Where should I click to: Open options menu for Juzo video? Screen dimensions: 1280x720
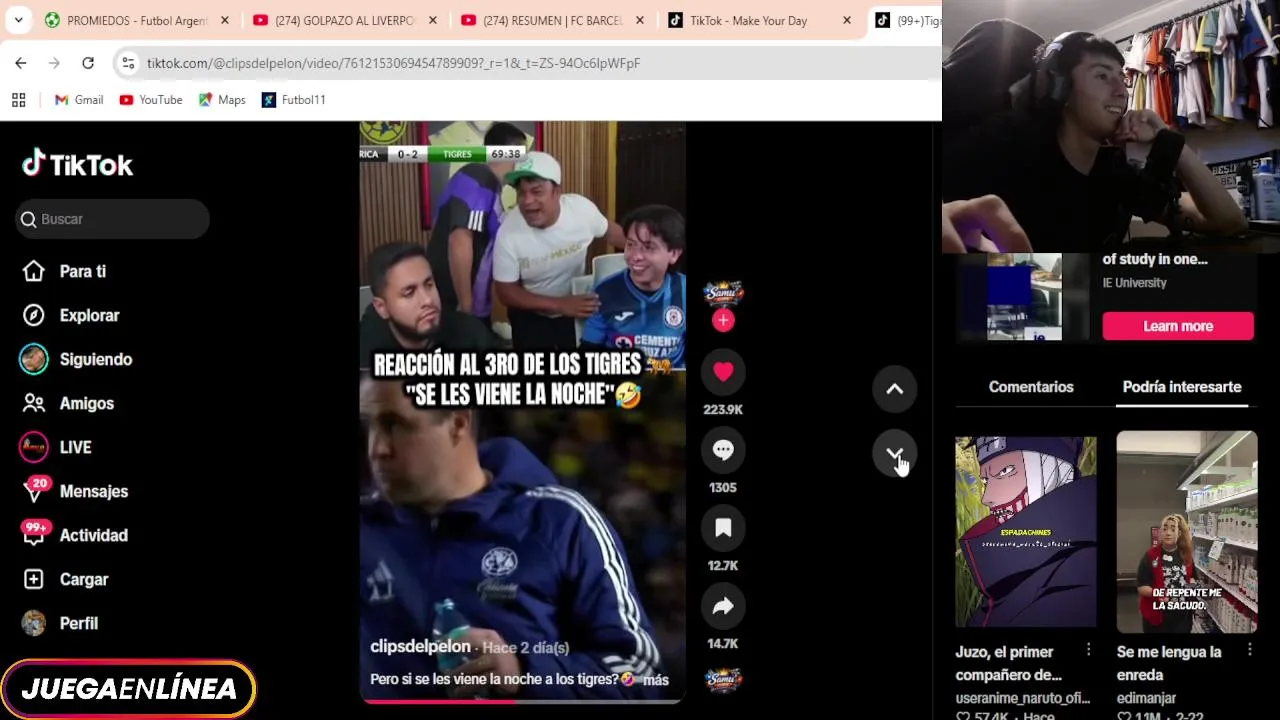point(1088,650)
